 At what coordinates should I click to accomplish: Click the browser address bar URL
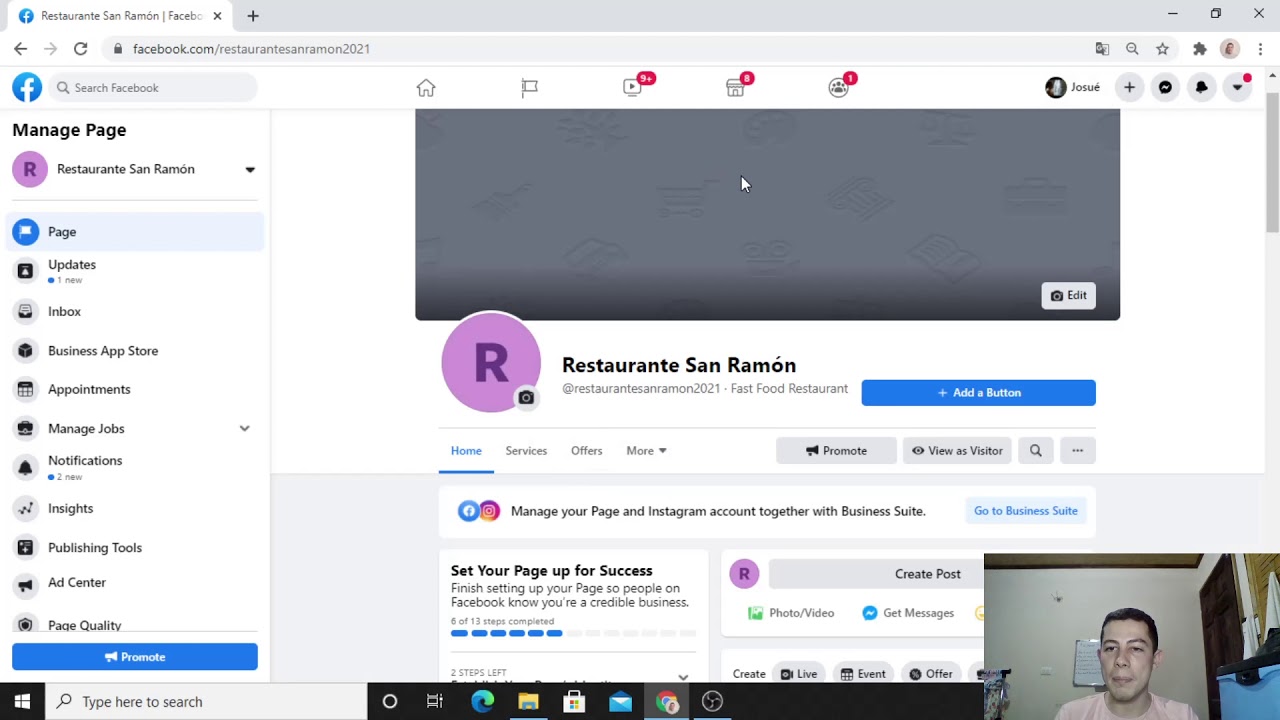coord(251,49)
